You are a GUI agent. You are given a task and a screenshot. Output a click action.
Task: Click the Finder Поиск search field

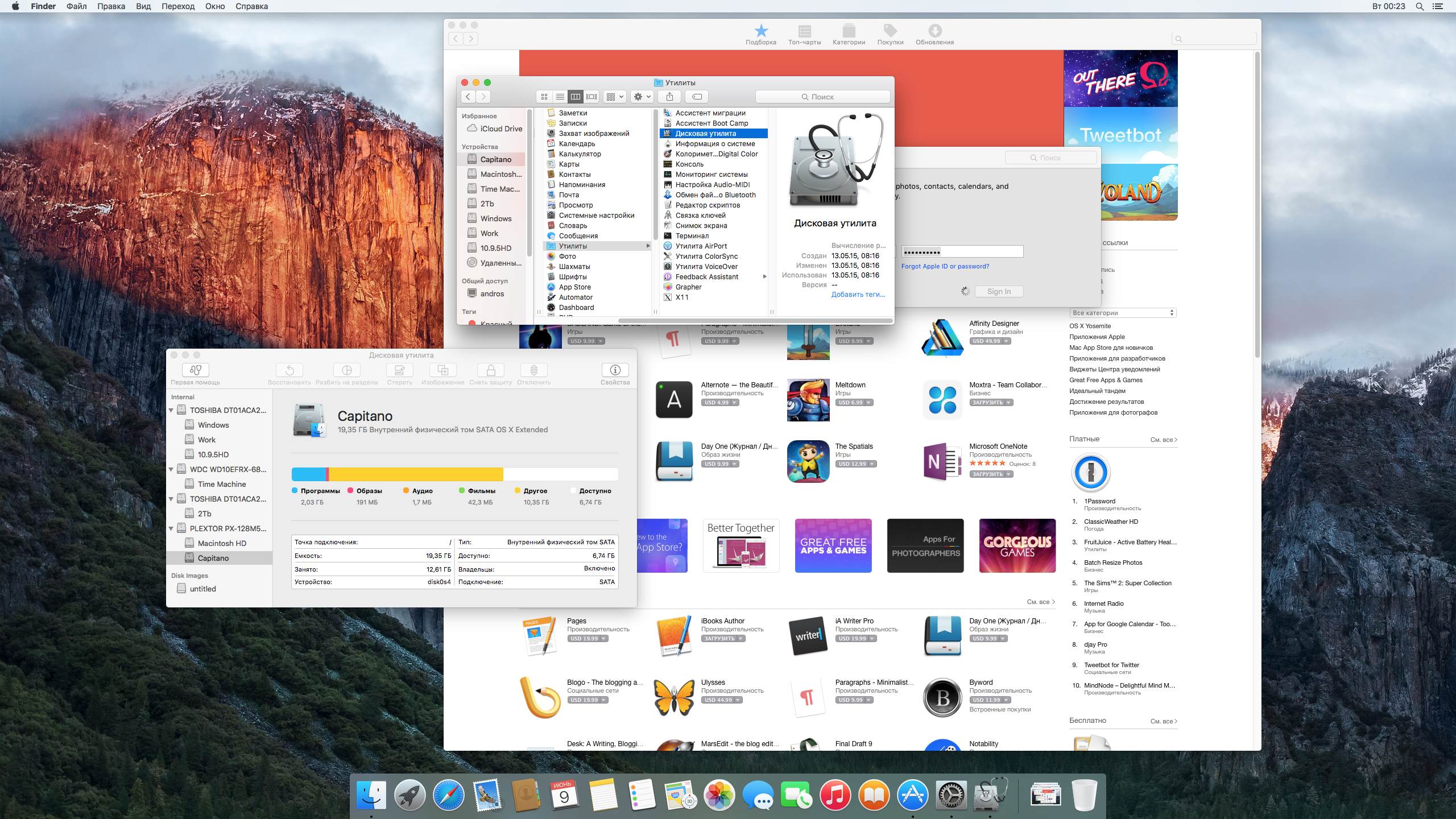[x=822, y=97]
